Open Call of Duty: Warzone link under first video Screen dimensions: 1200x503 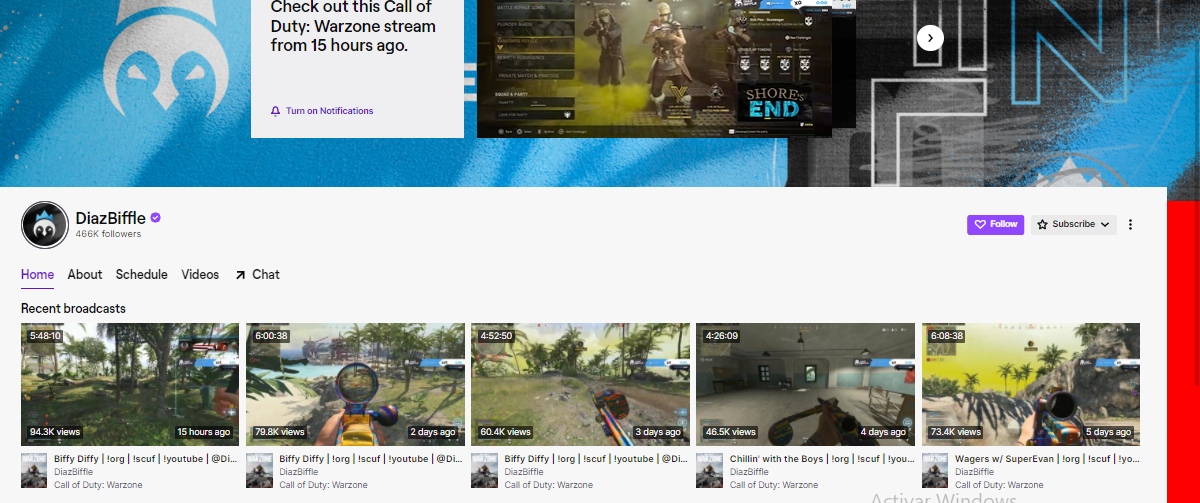click(98, 485)
